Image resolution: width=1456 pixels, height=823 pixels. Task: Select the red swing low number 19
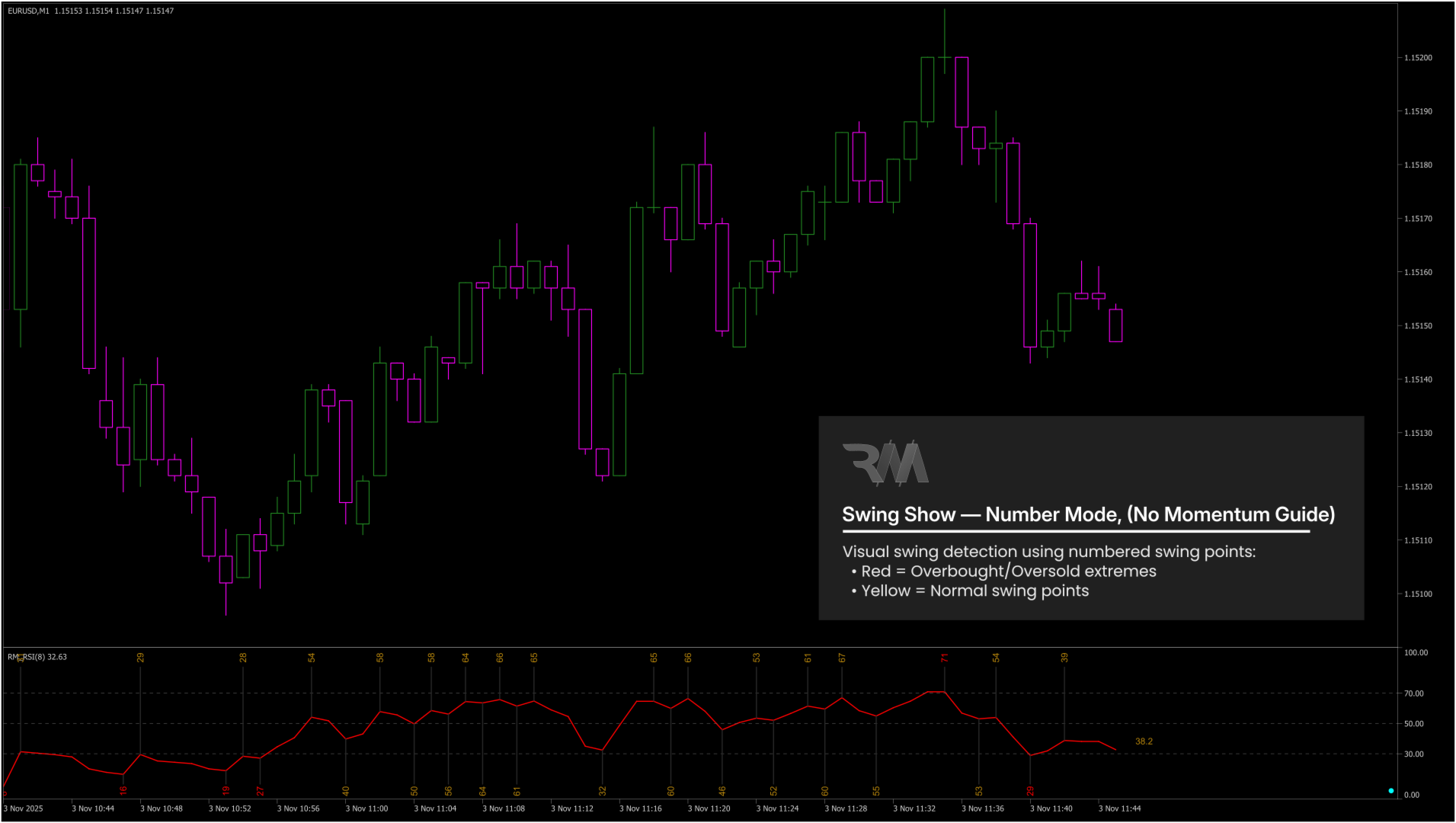pos(226,791)
